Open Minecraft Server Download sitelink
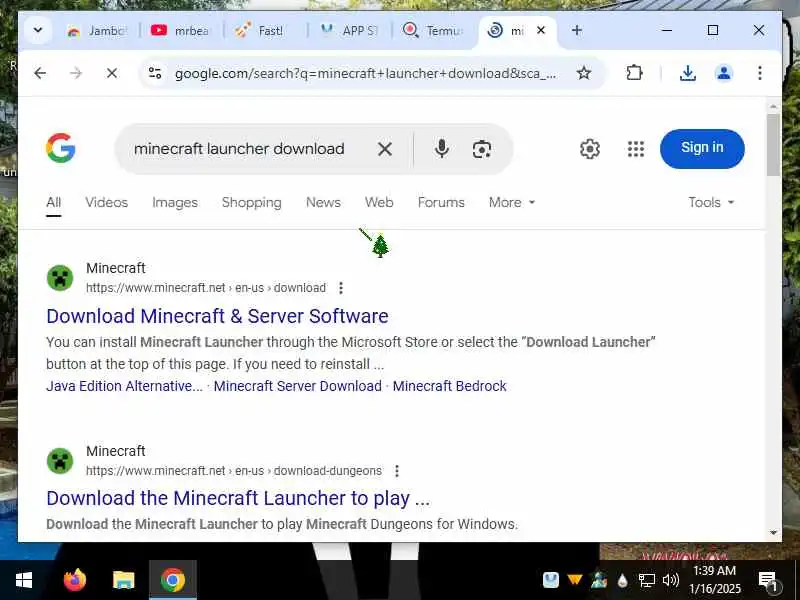800x600 pixels. [x=297, y=386]
